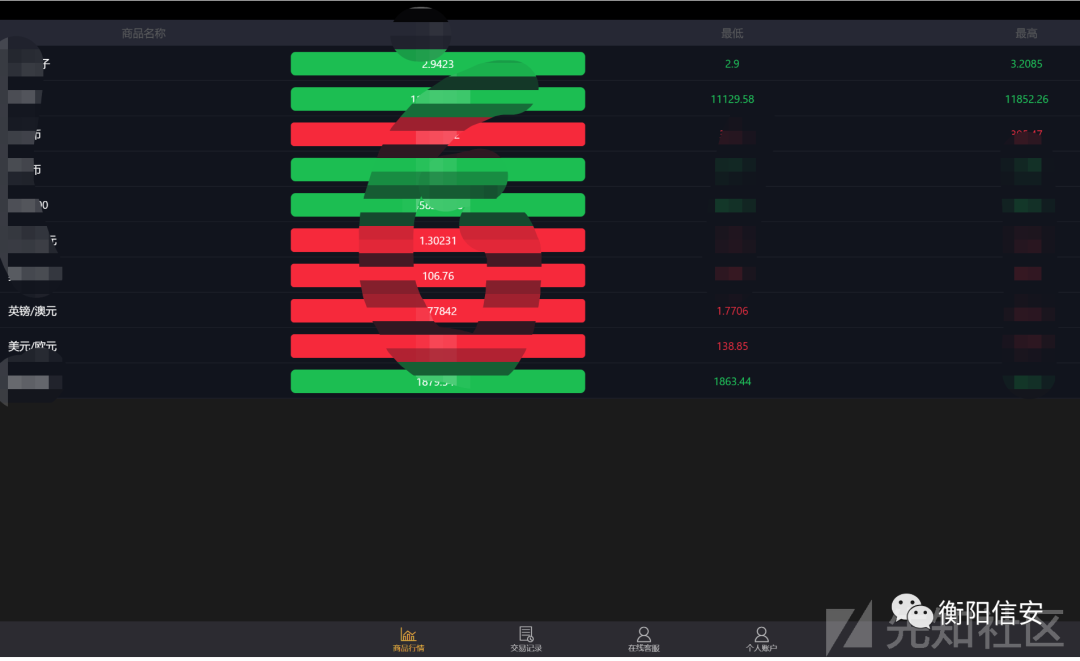Click the green price button beside 11129.58
This screenshot has height=661, width=1080.
(x=438, y=99)
